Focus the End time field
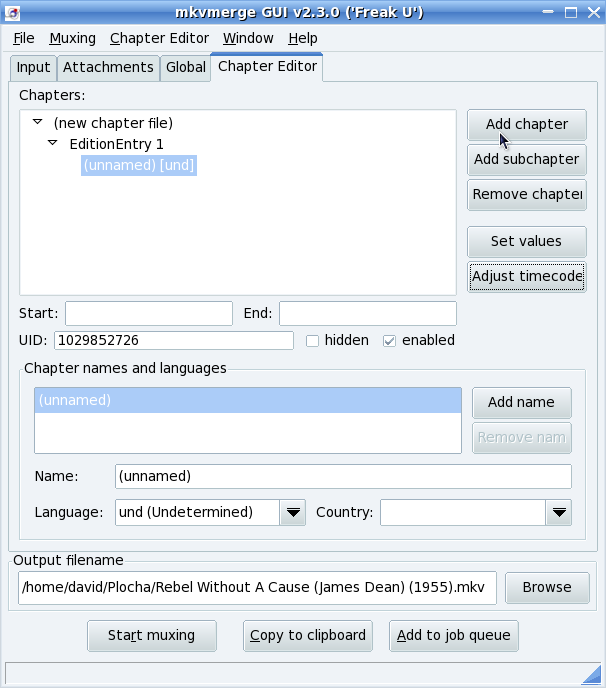Image resolution: width=606 pixels, height=688 pixels. 368,313
